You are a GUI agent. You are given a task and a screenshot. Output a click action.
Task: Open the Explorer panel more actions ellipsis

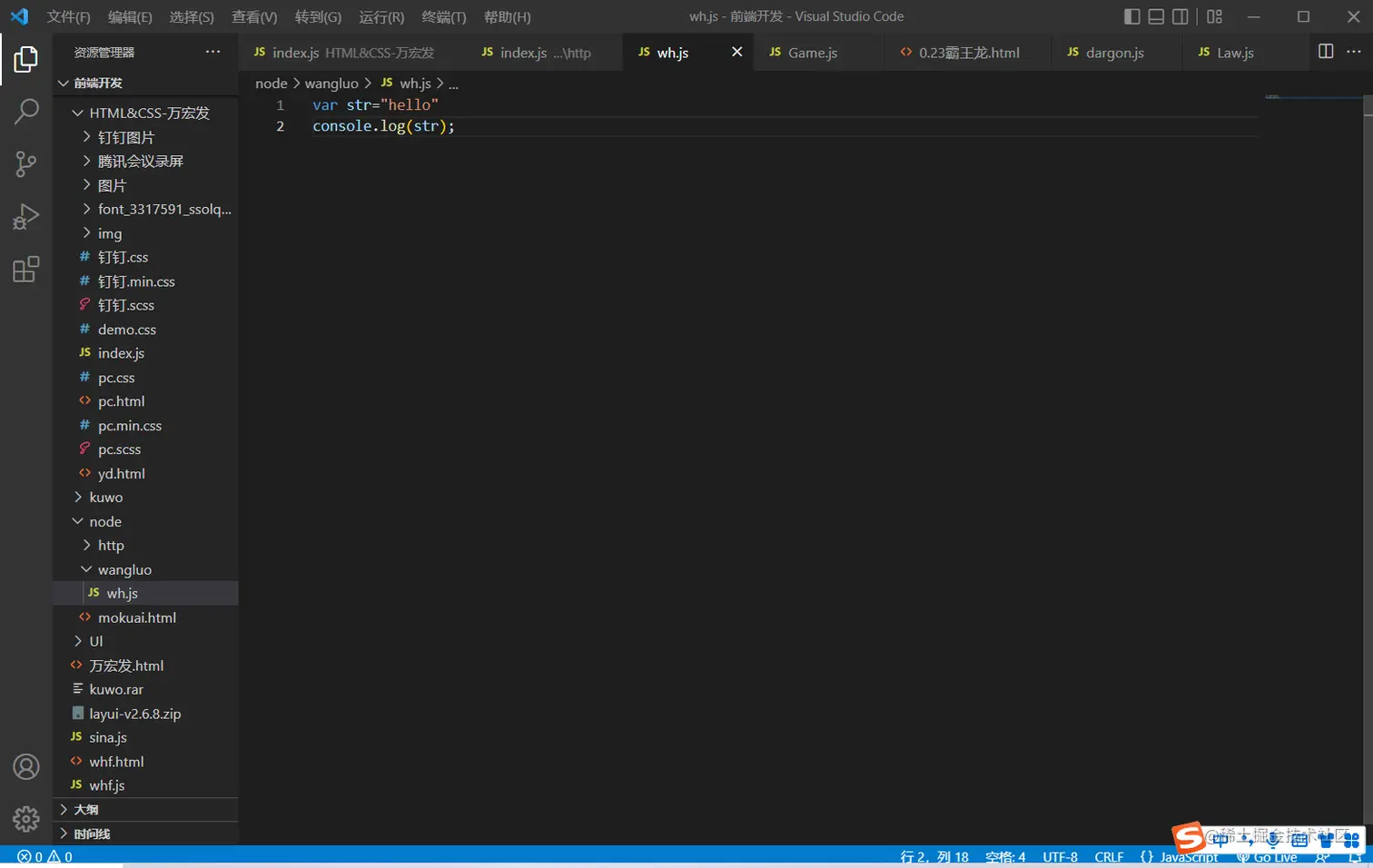(x=212, y=52)
